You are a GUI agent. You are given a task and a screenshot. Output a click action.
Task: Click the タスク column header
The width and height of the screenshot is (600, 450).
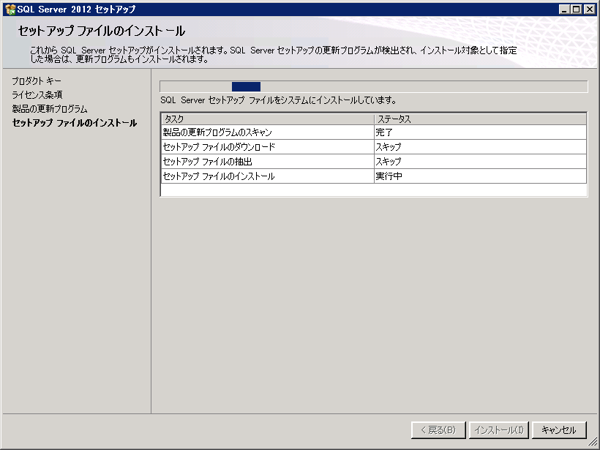click(x=267, y=119)
